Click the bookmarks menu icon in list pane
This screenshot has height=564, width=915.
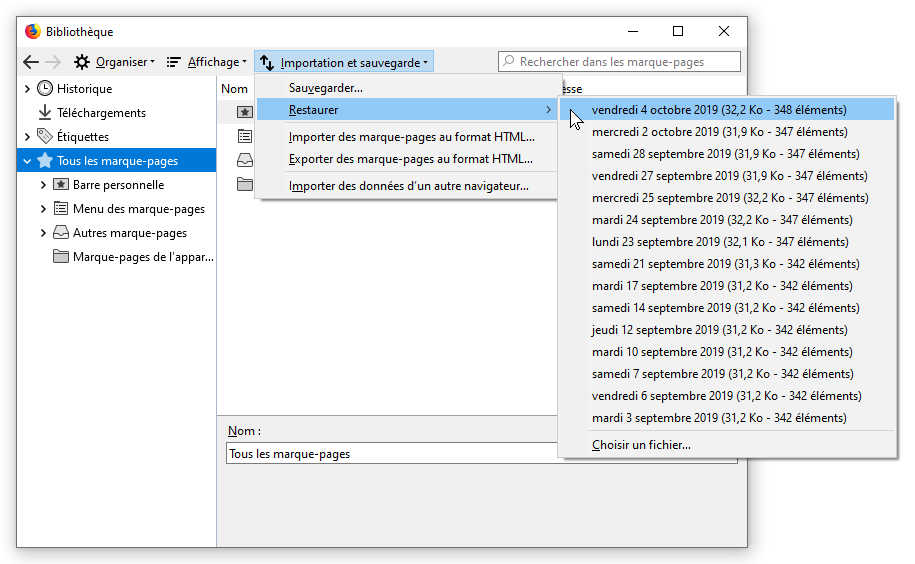coord(245,136)
